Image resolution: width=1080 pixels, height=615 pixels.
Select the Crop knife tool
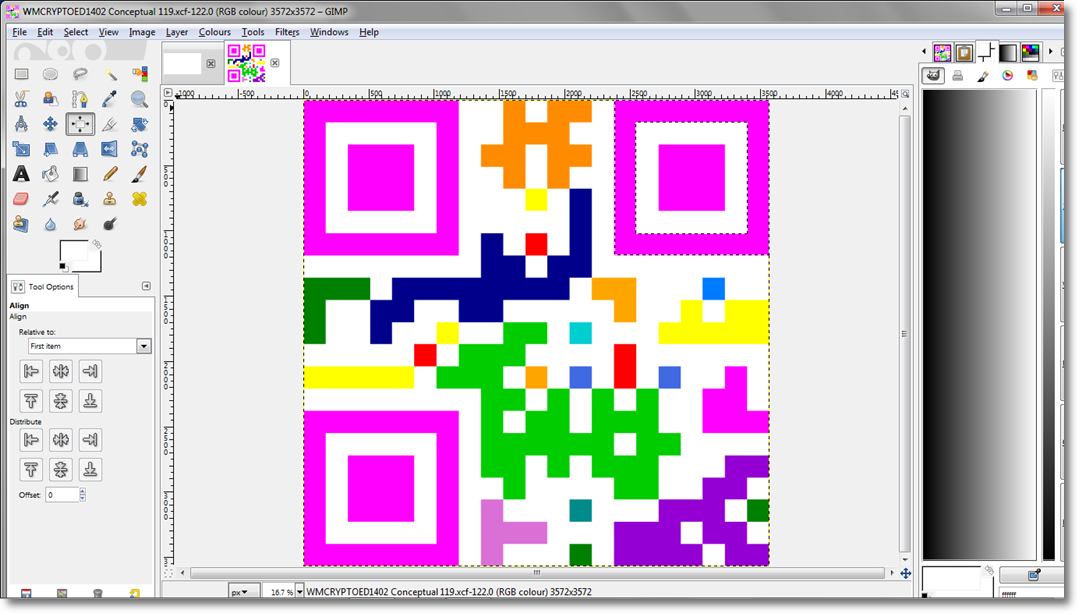[x=110, y=124]
